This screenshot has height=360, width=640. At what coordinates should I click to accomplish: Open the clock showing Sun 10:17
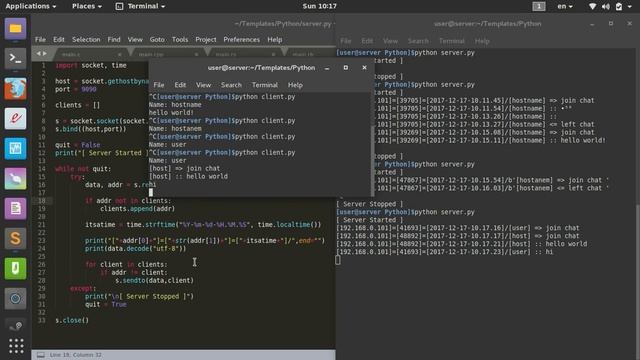coord(320,6)
